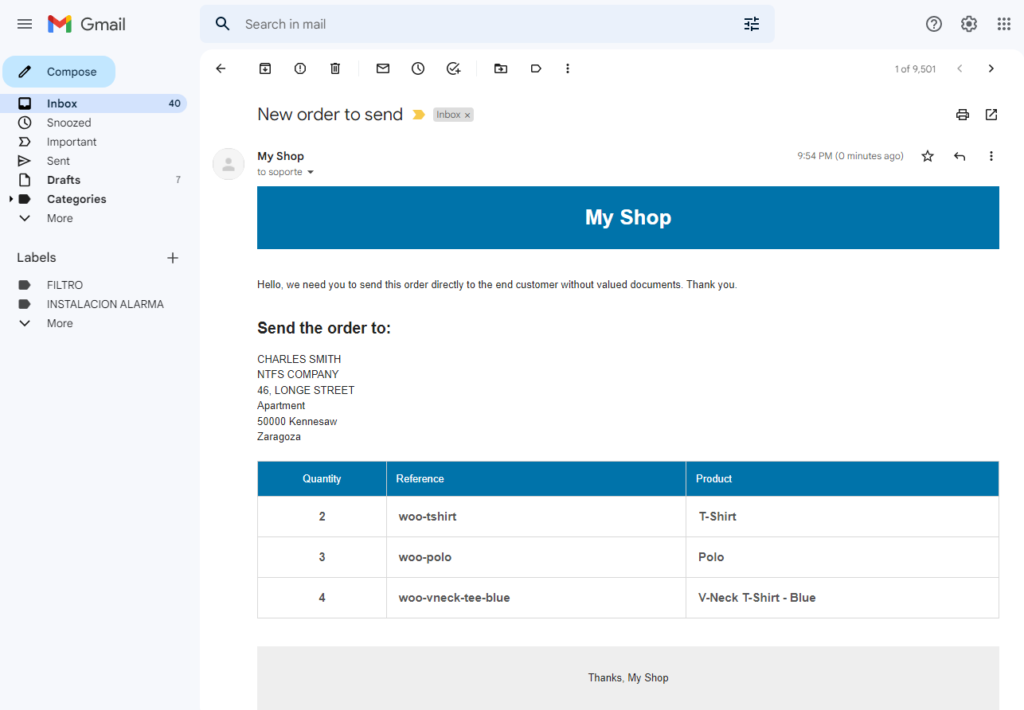Screen dimensions: 1024x710
Task: Mark the email as unread
Action: 383,69
